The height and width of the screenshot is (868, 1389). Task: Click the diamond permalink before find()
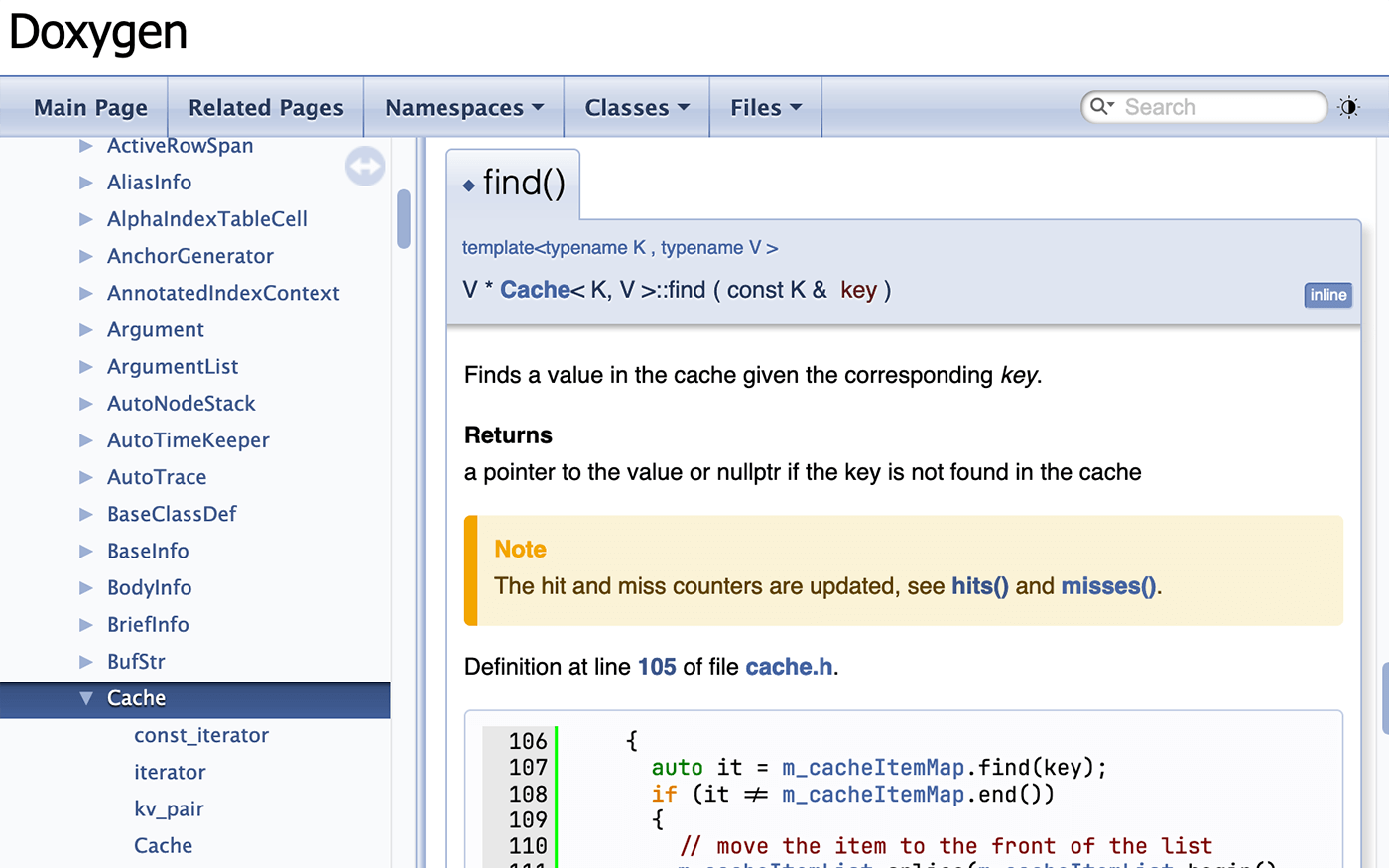click(x=469, y=185)
